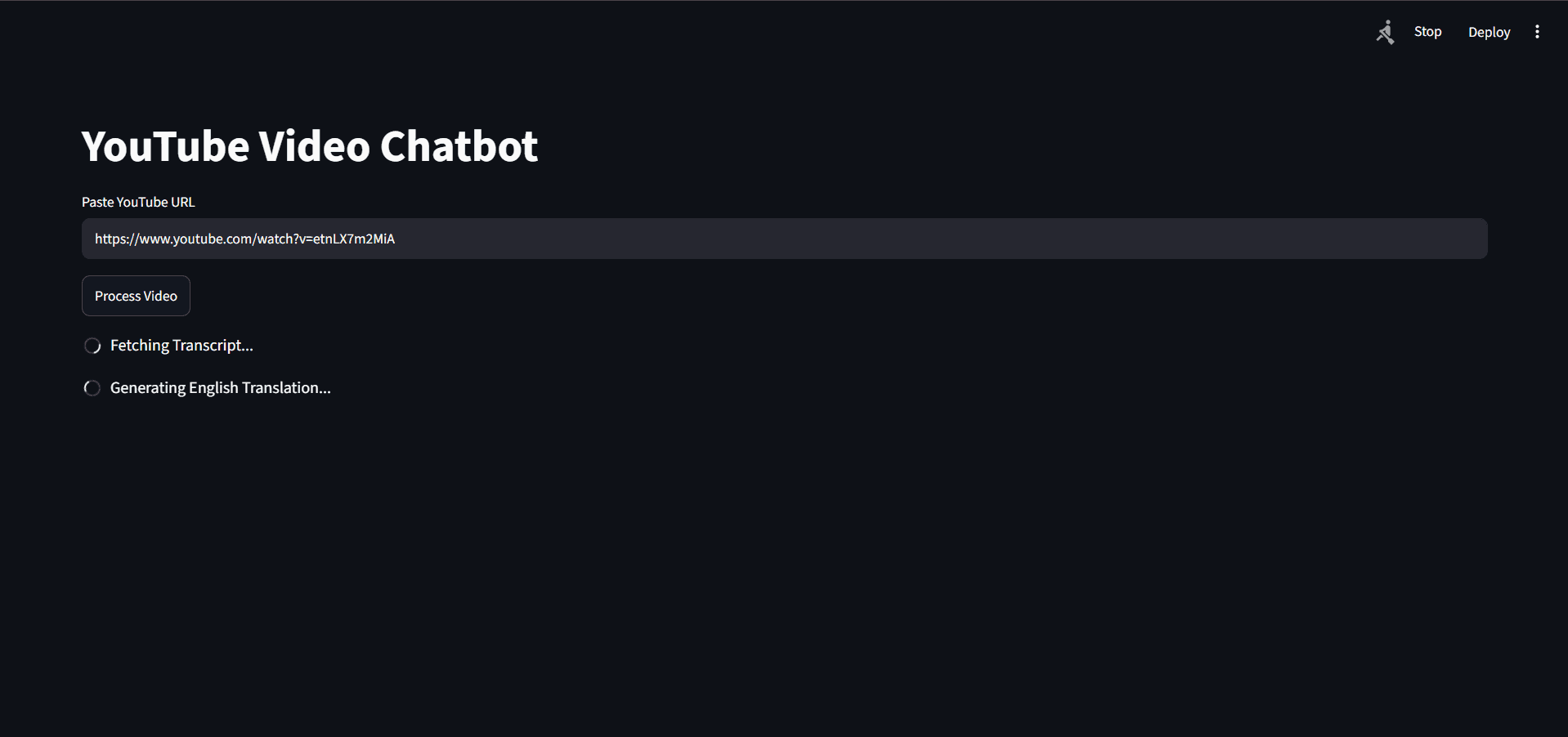
Task: Click the word Video in the heading
Action: [315, 146]
